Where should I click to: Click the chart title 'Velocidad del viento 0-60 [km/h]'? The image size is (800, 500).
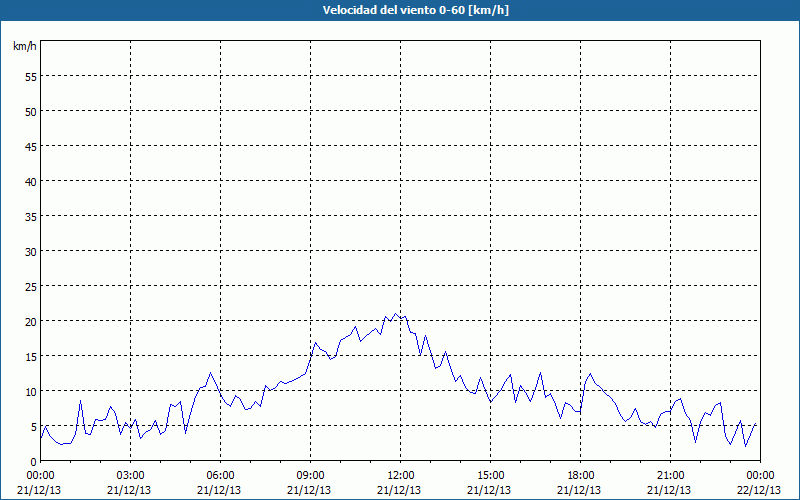click(416, 10)
